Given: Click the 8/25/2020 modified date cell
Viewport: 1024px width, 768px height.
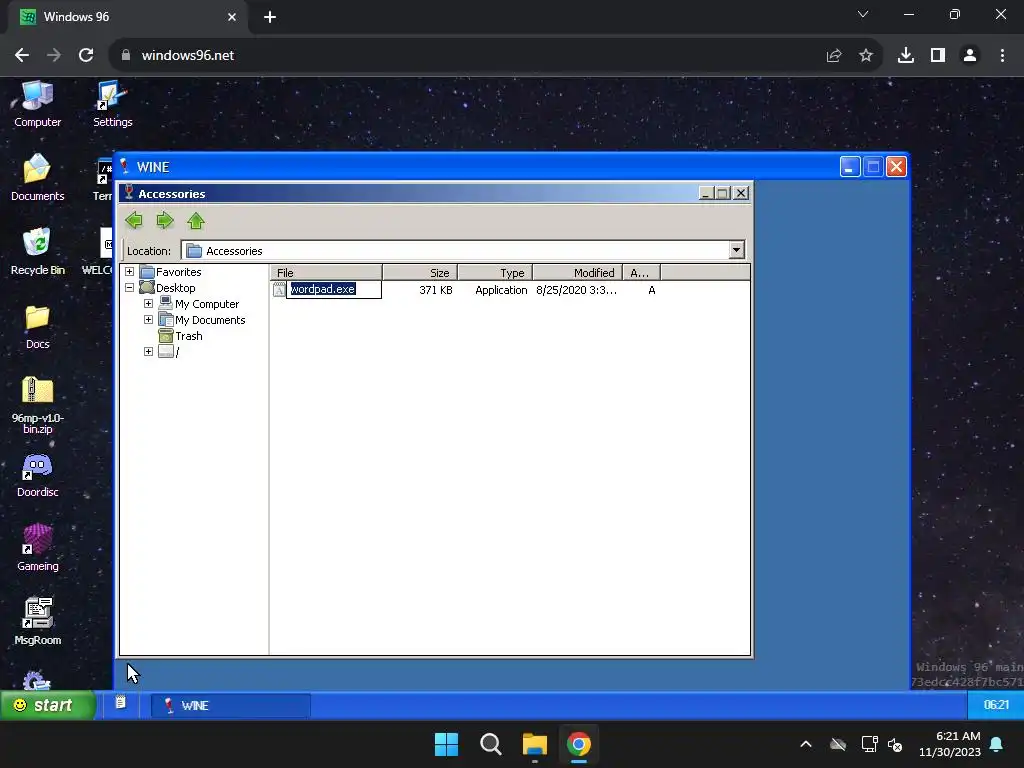Looking at the screenshot, I should coord(576,290).
